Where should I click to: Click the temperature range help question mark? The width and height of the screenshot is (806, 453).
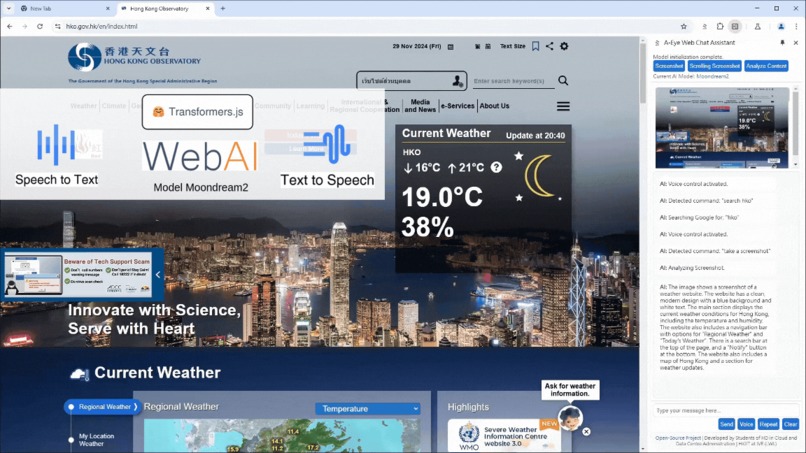click(496, 168)
